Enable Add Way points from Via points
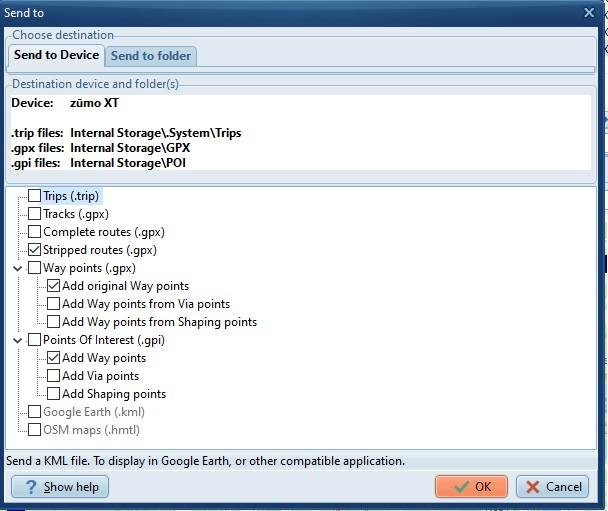The image size is (608, 511). tap(53, 304)
